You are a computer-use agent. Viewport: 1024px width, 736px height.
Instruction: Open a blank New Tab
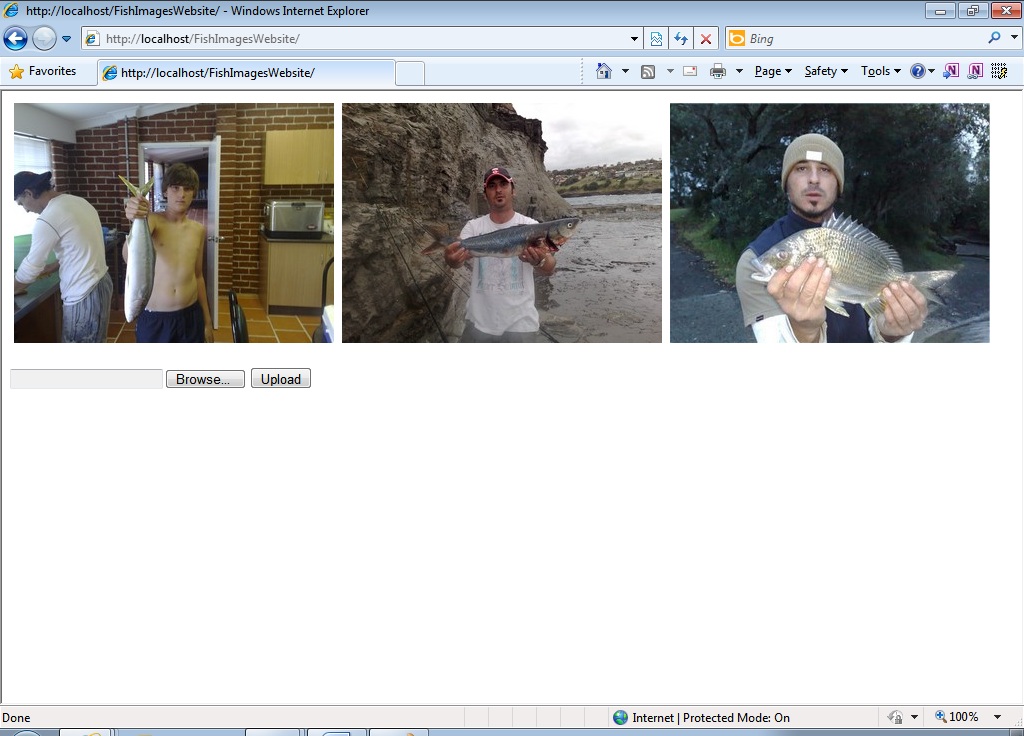click(410, 72)
